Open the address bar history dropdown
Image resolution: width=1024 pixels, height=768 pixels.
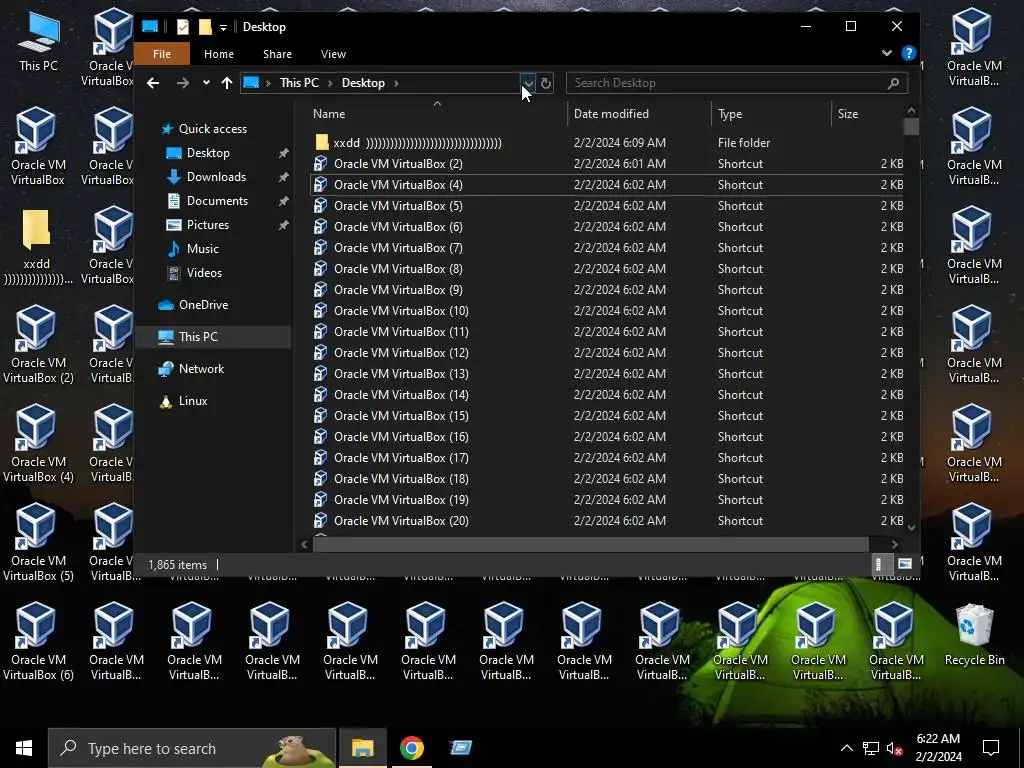[528, 83]
